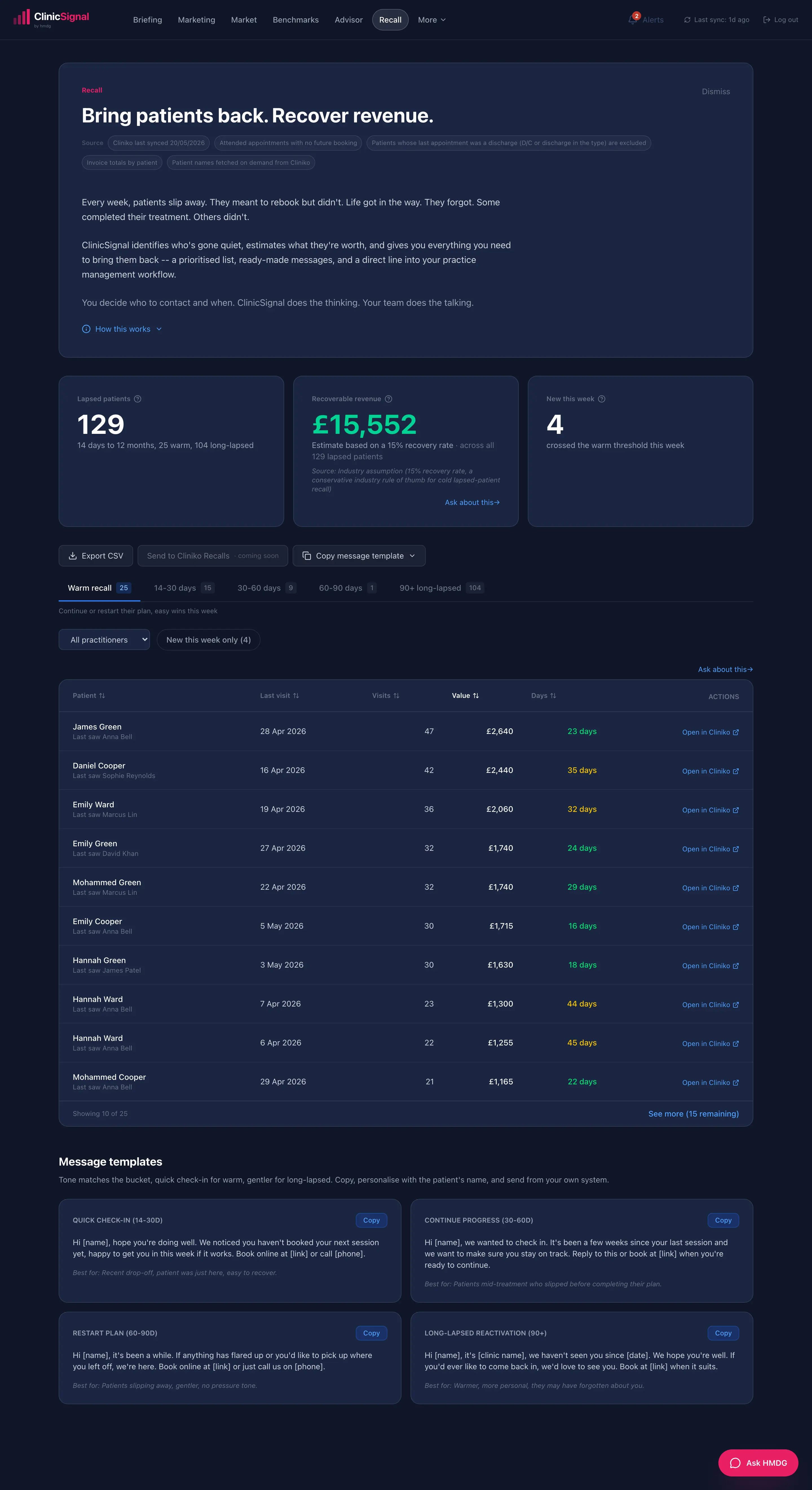
Task: Click the external link icon for Mohammed Cooper
Action: click(736, 1083)
